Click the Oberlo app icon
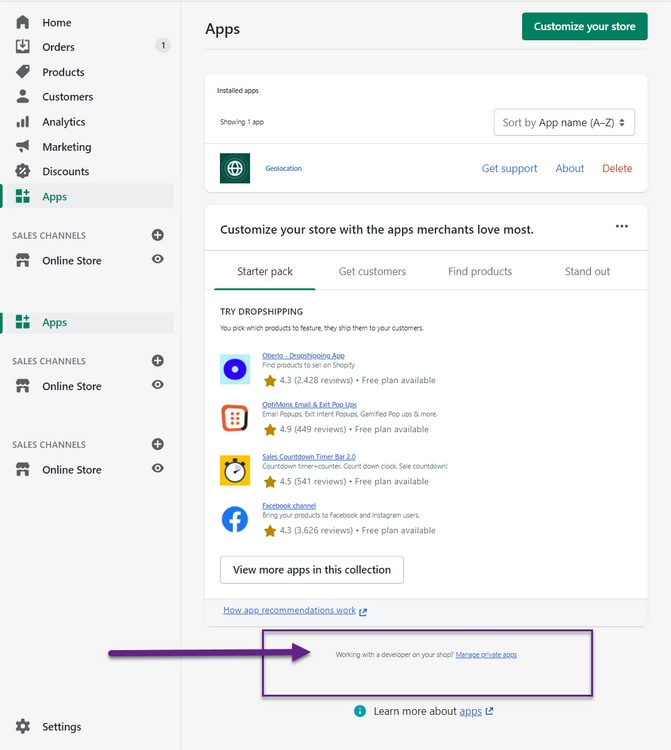Screen dimensions: 671x750 click(235, 369)
